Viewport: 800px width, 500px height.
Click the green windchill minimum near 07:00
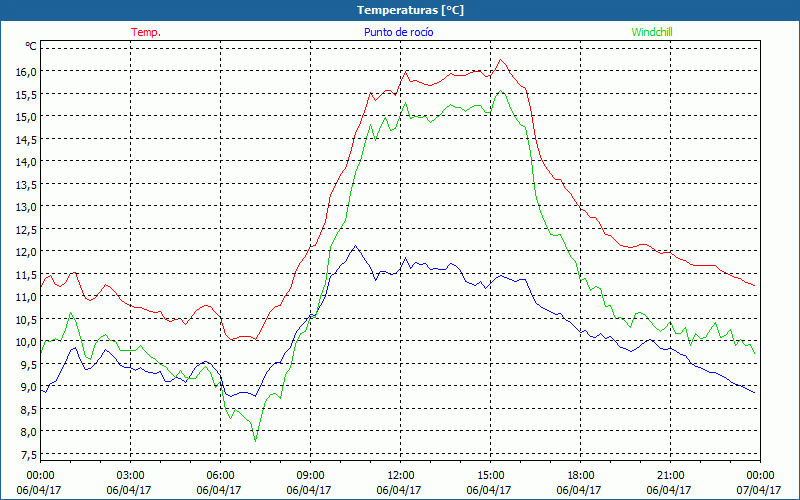coord(255,441)
